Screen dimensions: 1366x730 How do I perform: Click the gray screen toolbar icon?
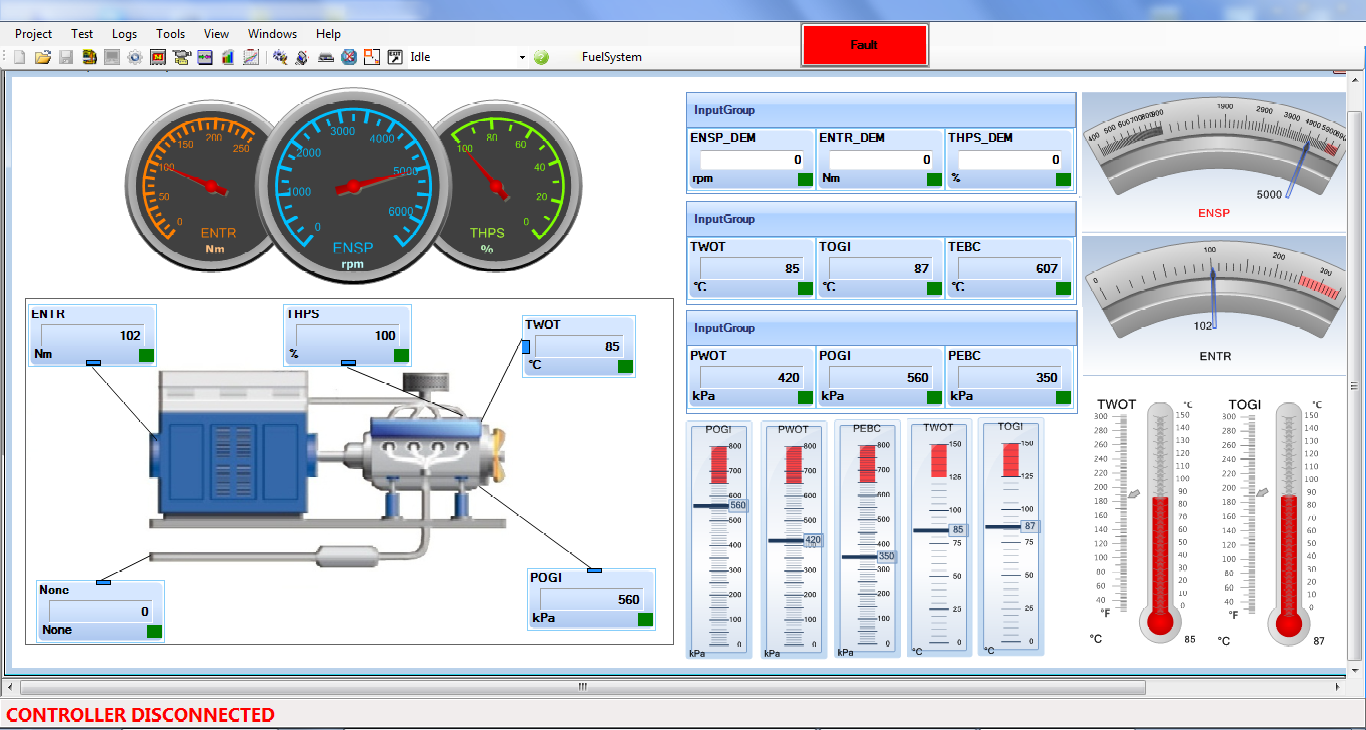coord(112,57)
